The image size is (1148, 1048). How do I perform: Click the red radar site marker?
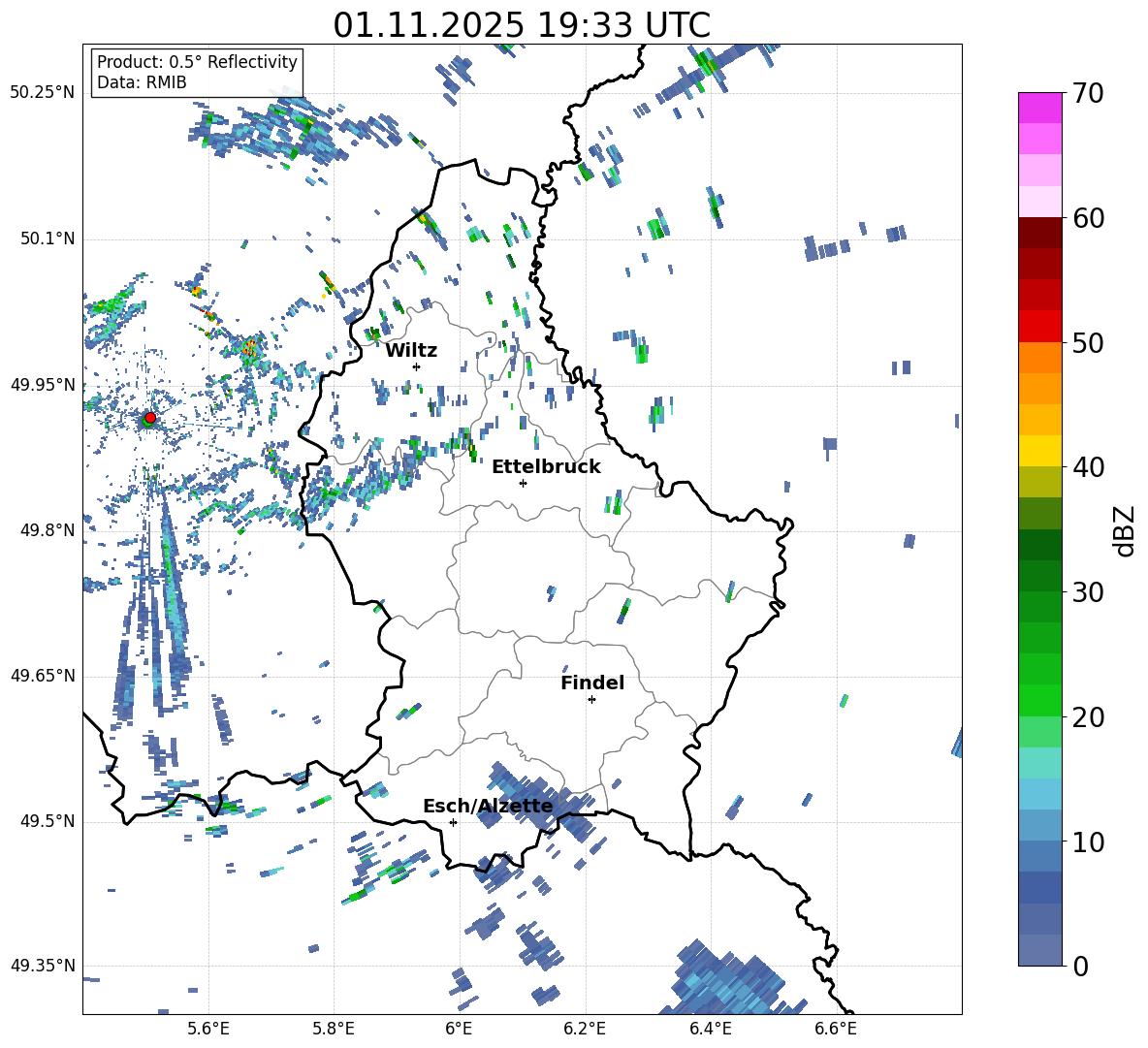click(150, 417)
